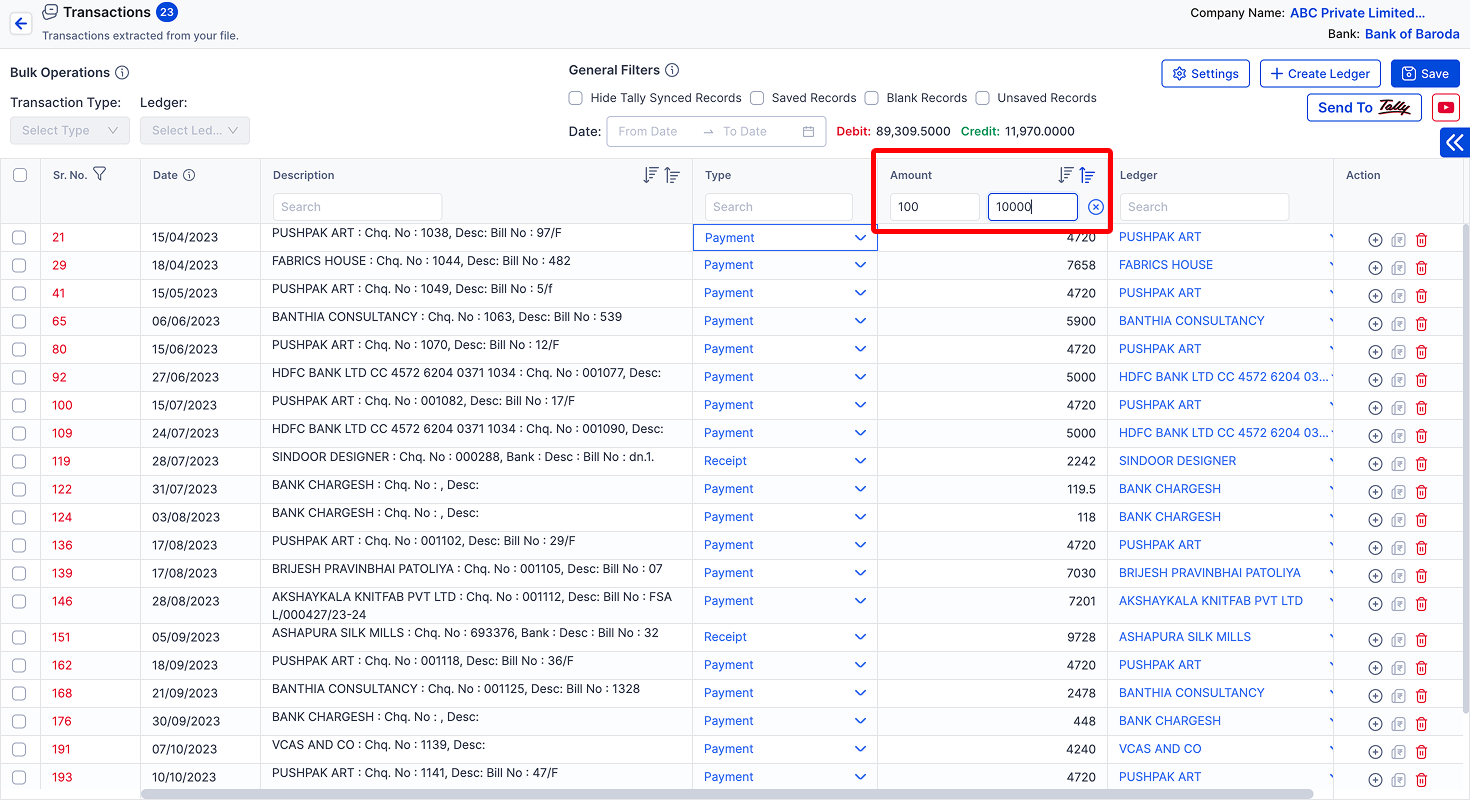This screenshot has width=1470, height=800.
Task: Send transactions to Tally
Action: coord(1364,108)
